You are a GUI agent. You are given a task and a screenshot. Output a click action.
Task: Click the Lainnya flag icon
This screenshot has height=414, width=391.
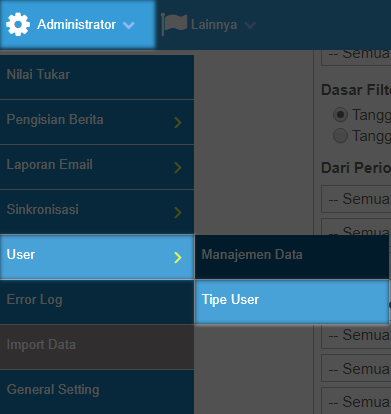tap(174, 24)
